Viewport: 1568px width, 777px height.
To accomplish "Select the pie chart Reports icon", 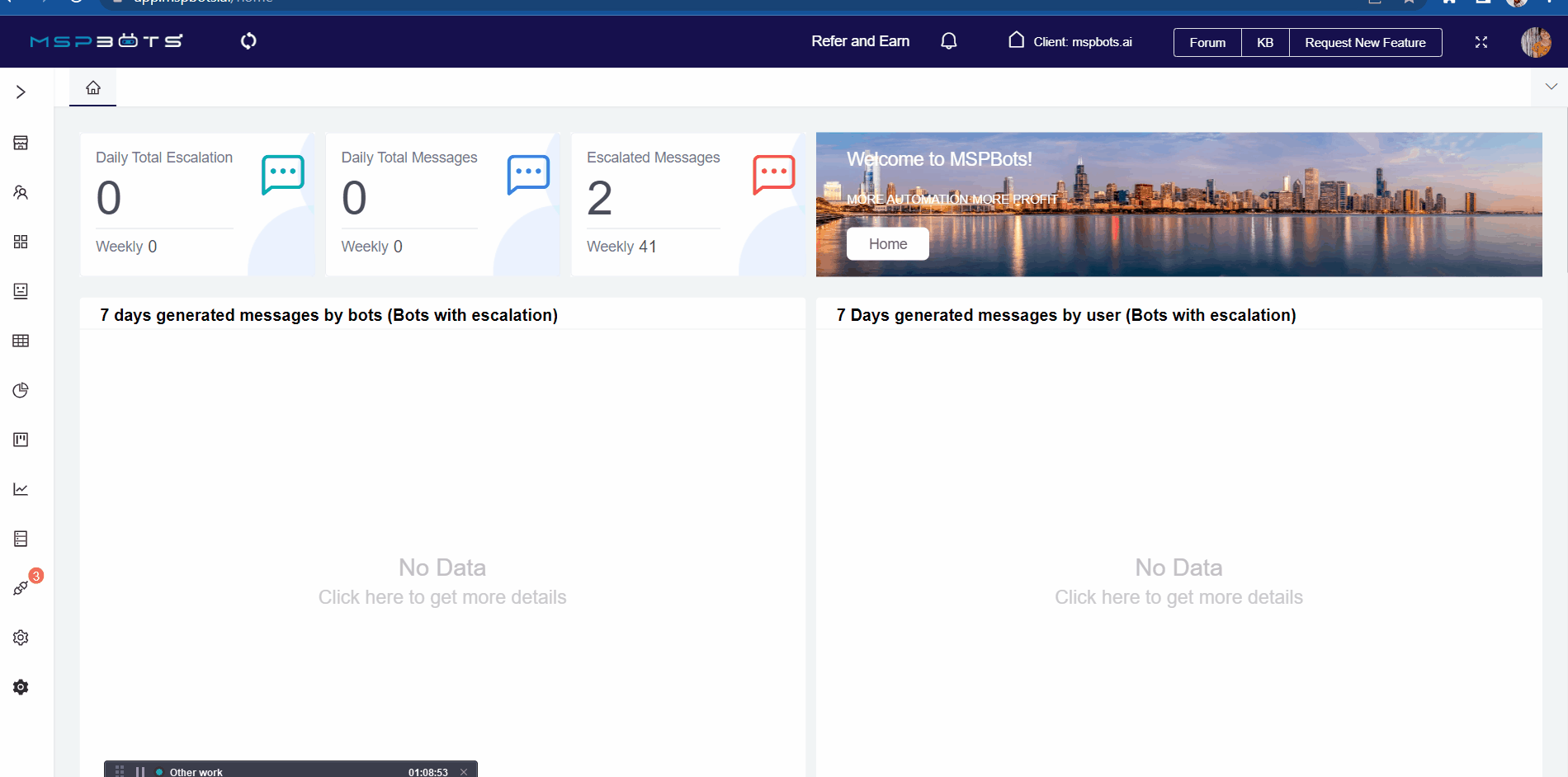I will [x=20, y=390].
